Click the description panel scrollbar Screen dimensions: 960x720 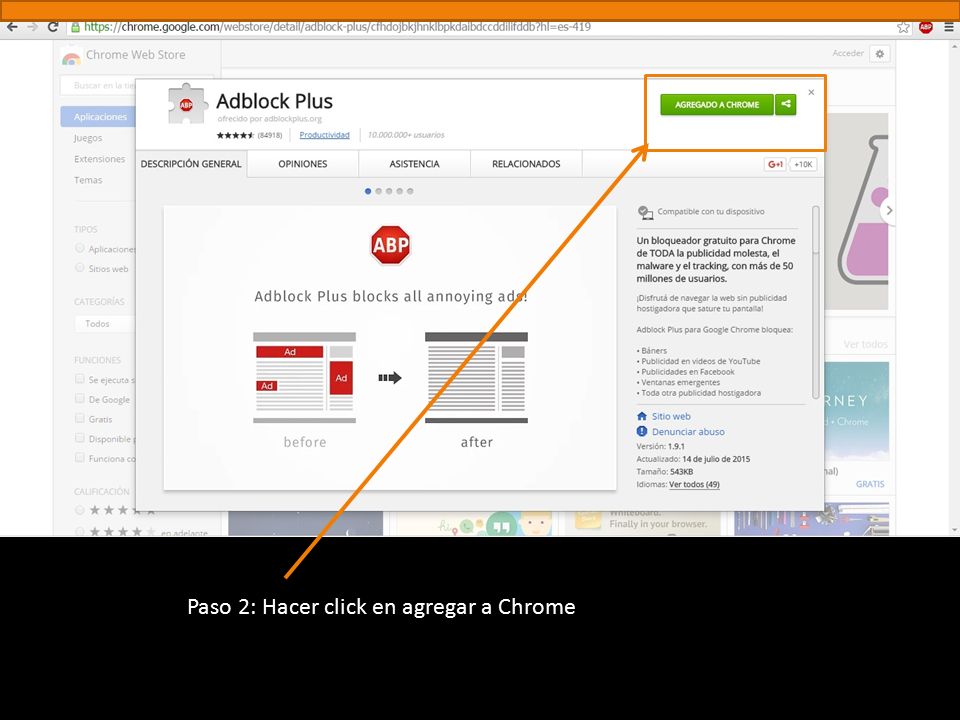point(816,302)
